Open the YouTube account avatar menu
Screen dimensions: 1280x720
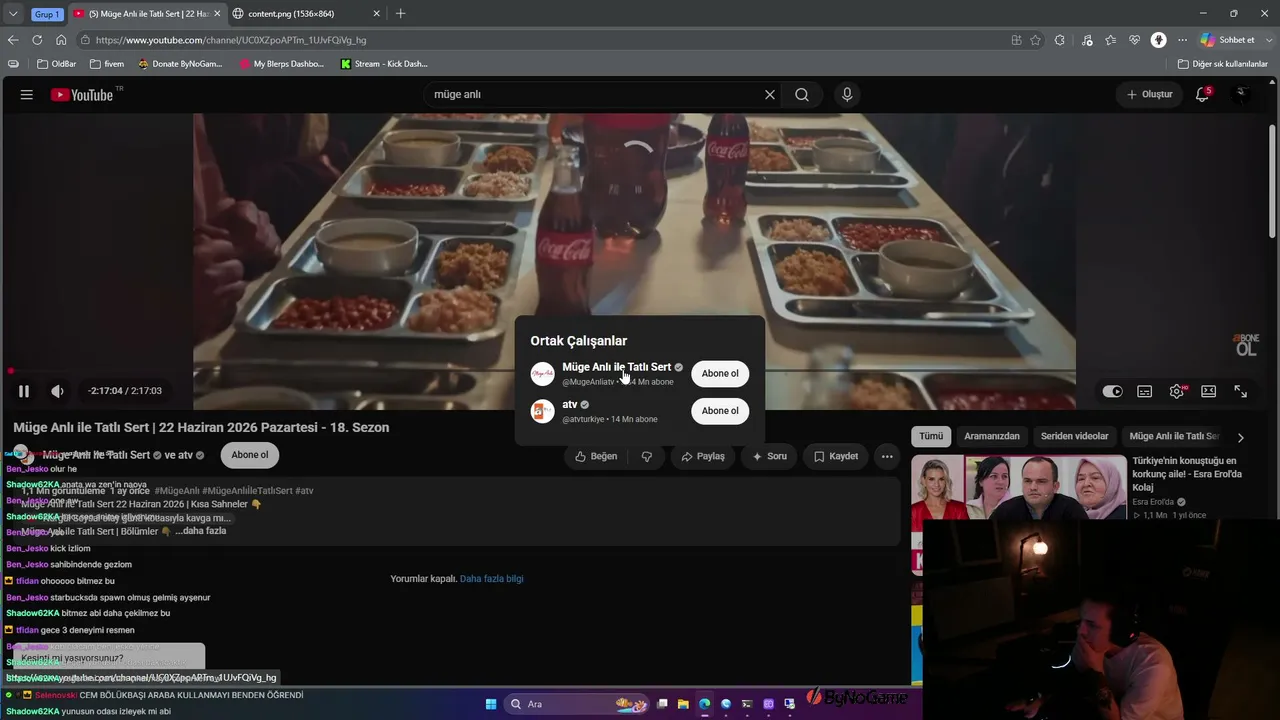click(x=1242, y=95)
